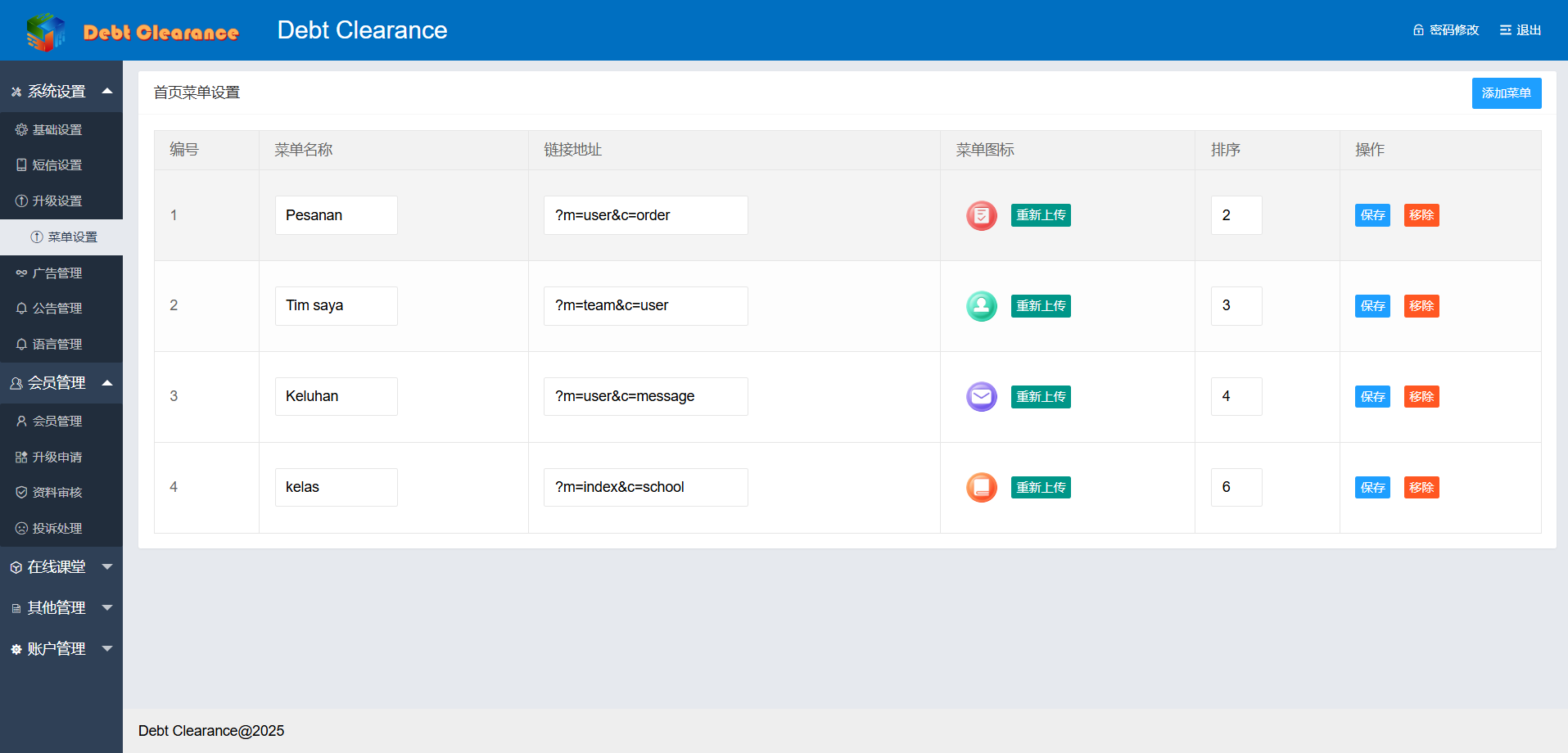
Task: Click the purple Keluhan envelope icon
Action: [981, 397]
